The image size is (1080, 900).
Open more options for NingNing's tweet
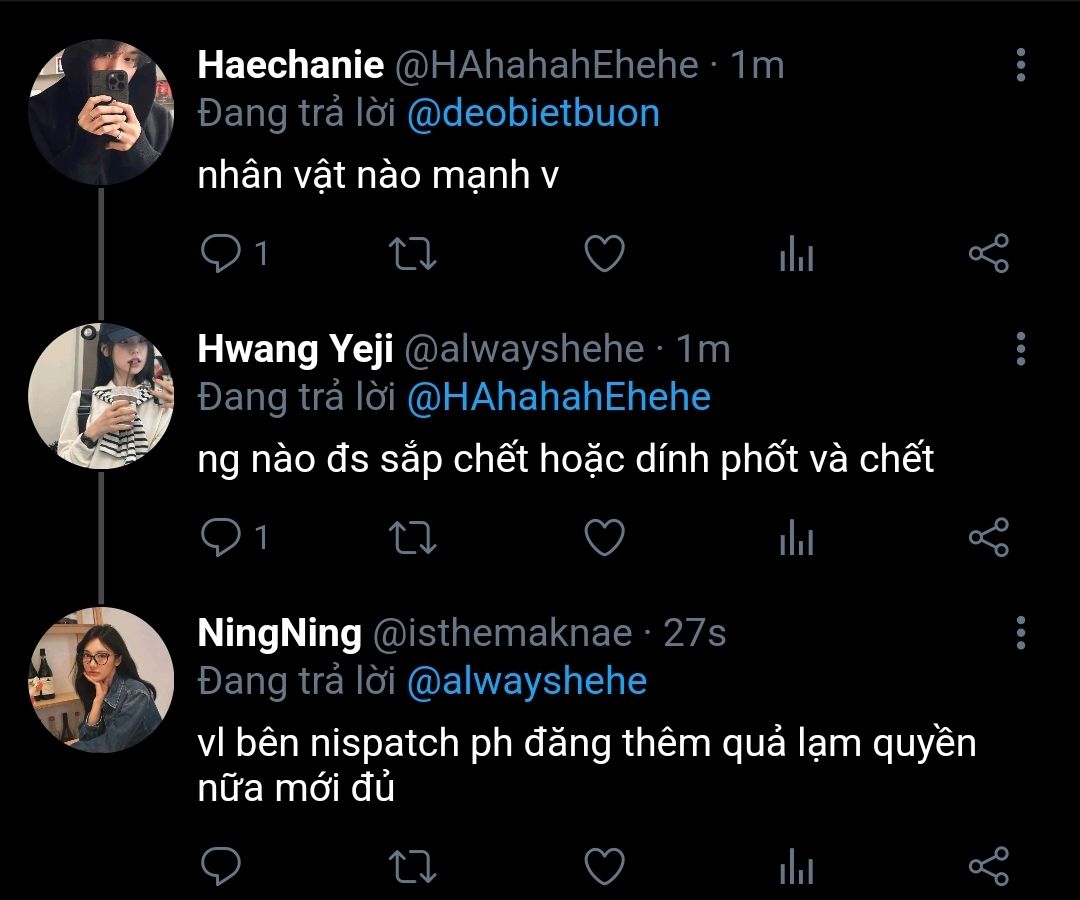coord(1020,633)
